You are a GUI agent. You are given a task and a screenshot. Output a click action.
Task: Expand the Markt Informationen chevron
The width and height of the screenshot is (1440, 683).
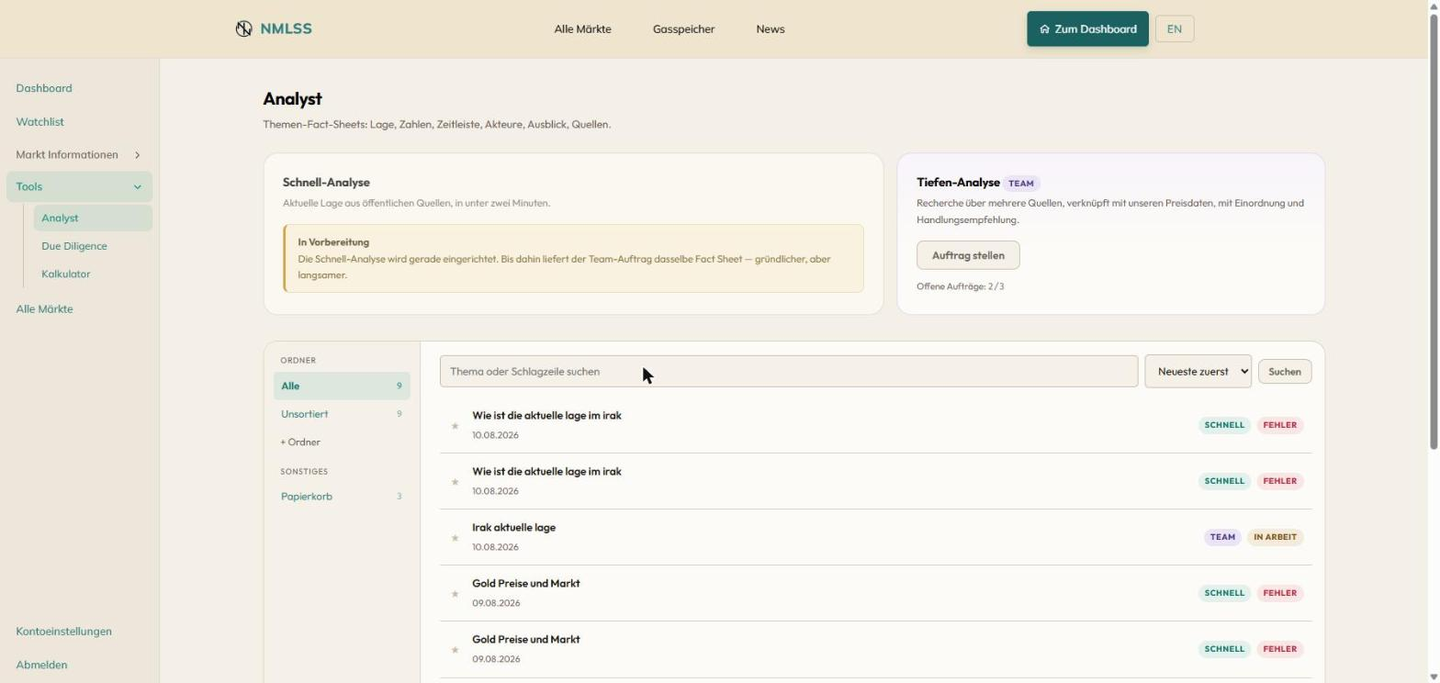[137, 155]
